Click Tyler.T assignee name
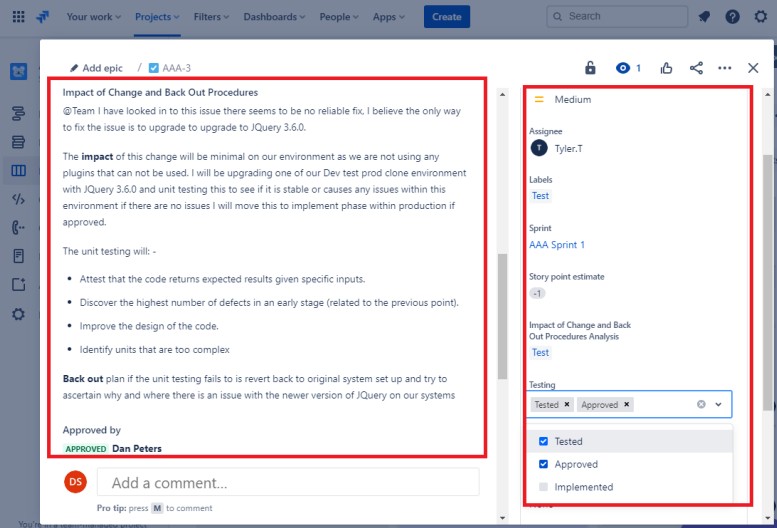Screen dimensions: 777x528 (568, 148)
